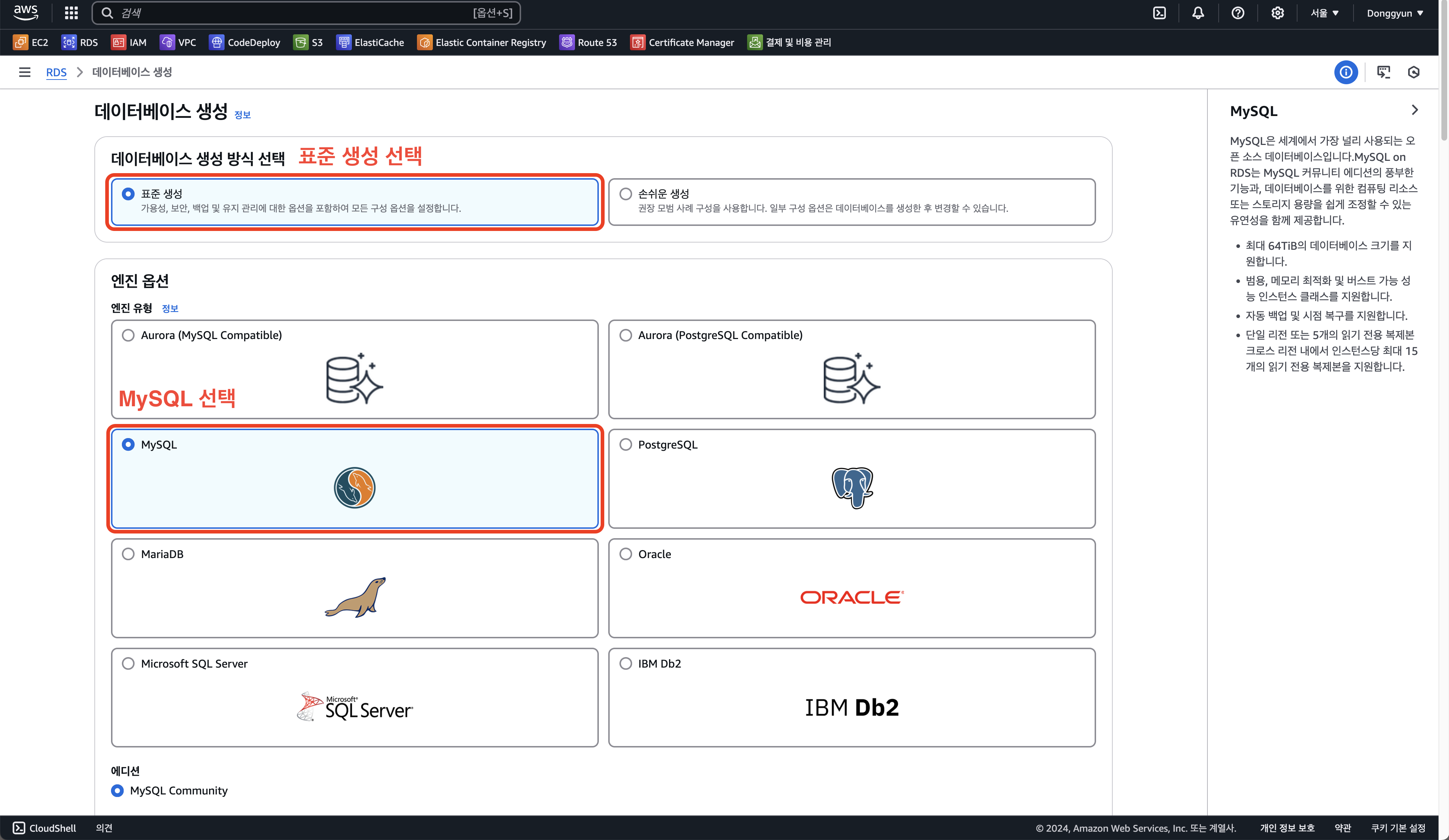Open the 서울 region dropdown
This screenshot has width=1449, height=840.
[x=1325, y=13]
